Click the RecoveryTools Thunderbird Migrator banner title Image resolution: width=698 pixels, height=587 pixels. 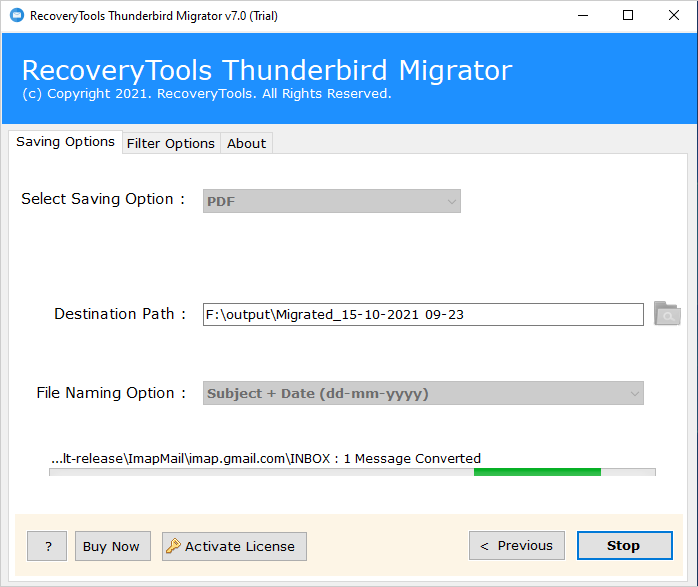[x=267, y=70]
